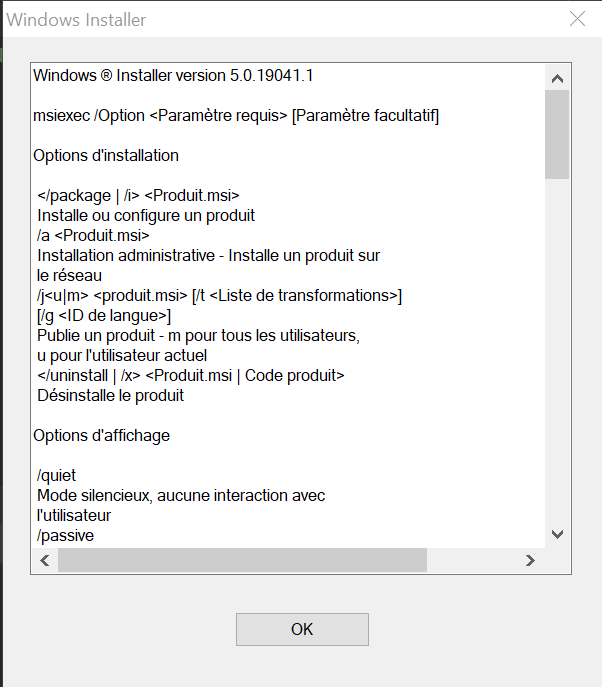
Task: Click the 'Installation administrative' line
Action: (209, 255)
